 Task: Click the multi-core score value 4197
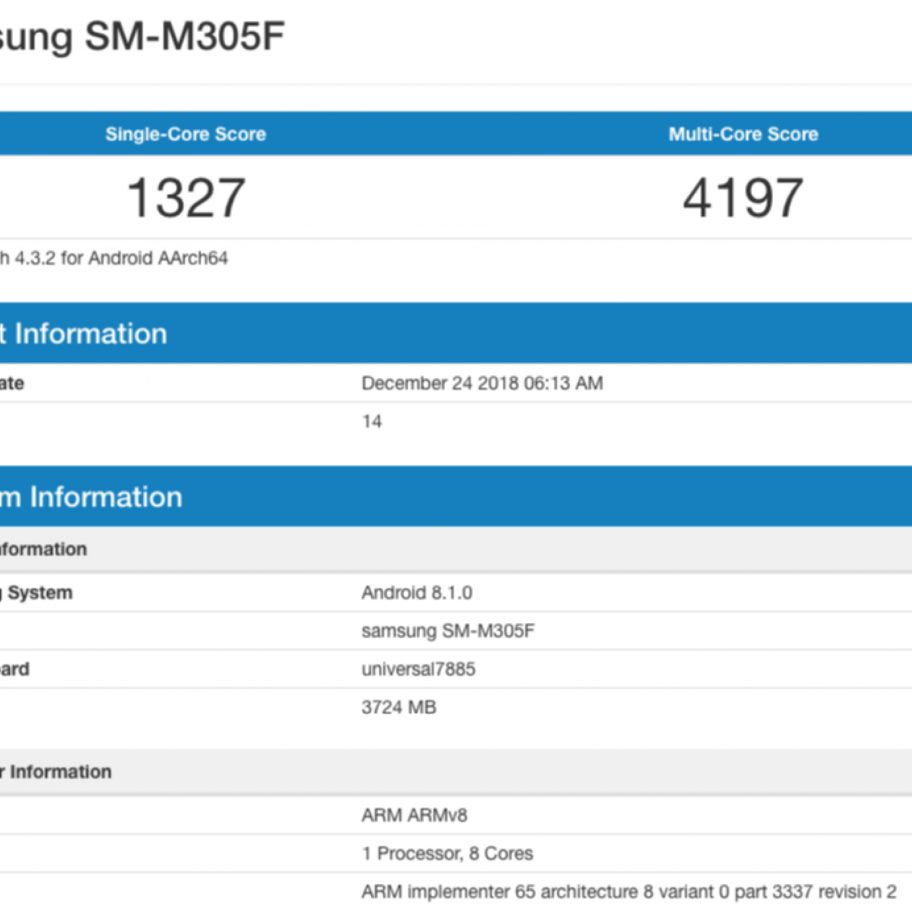pyautogui.click(x=743, y=197)
